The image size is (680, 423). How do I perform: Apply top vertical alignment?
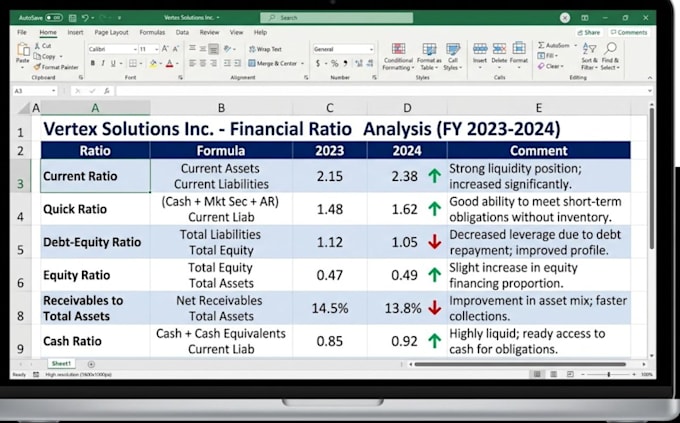(x=193, y=49)
